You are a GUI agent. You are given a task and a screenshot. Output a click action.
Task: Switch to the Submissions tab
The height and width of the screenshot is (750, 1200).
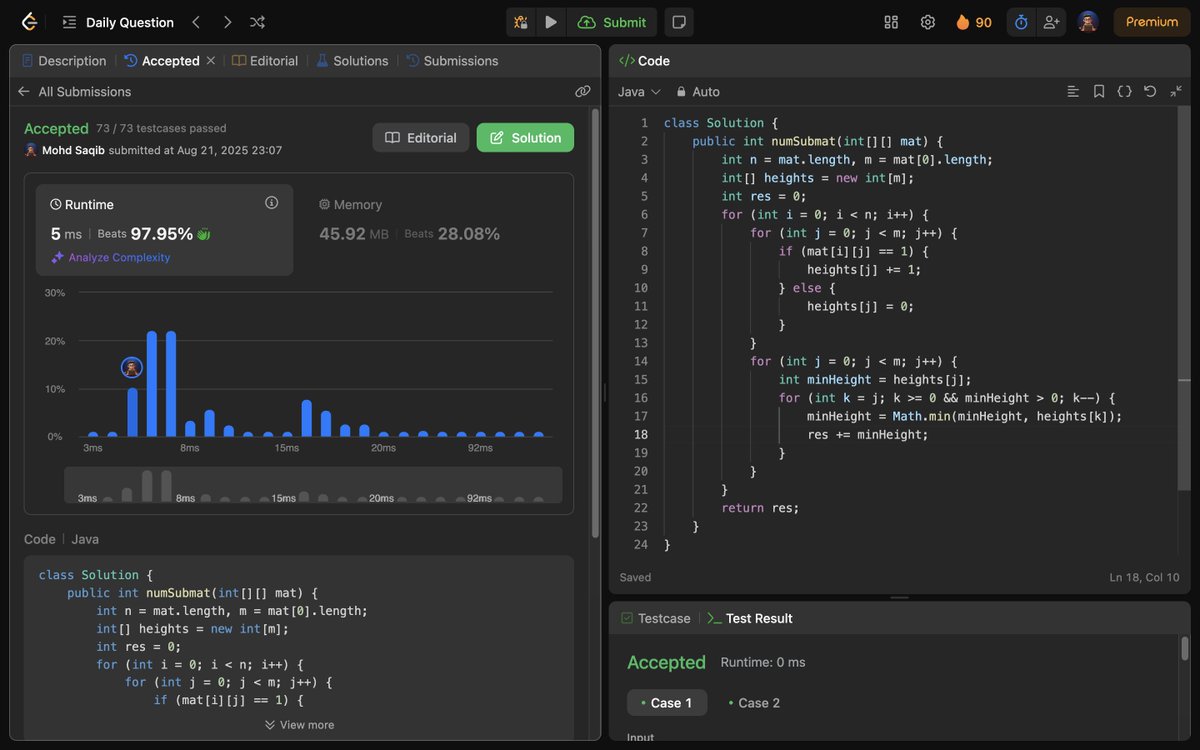(x=452, y=61)
